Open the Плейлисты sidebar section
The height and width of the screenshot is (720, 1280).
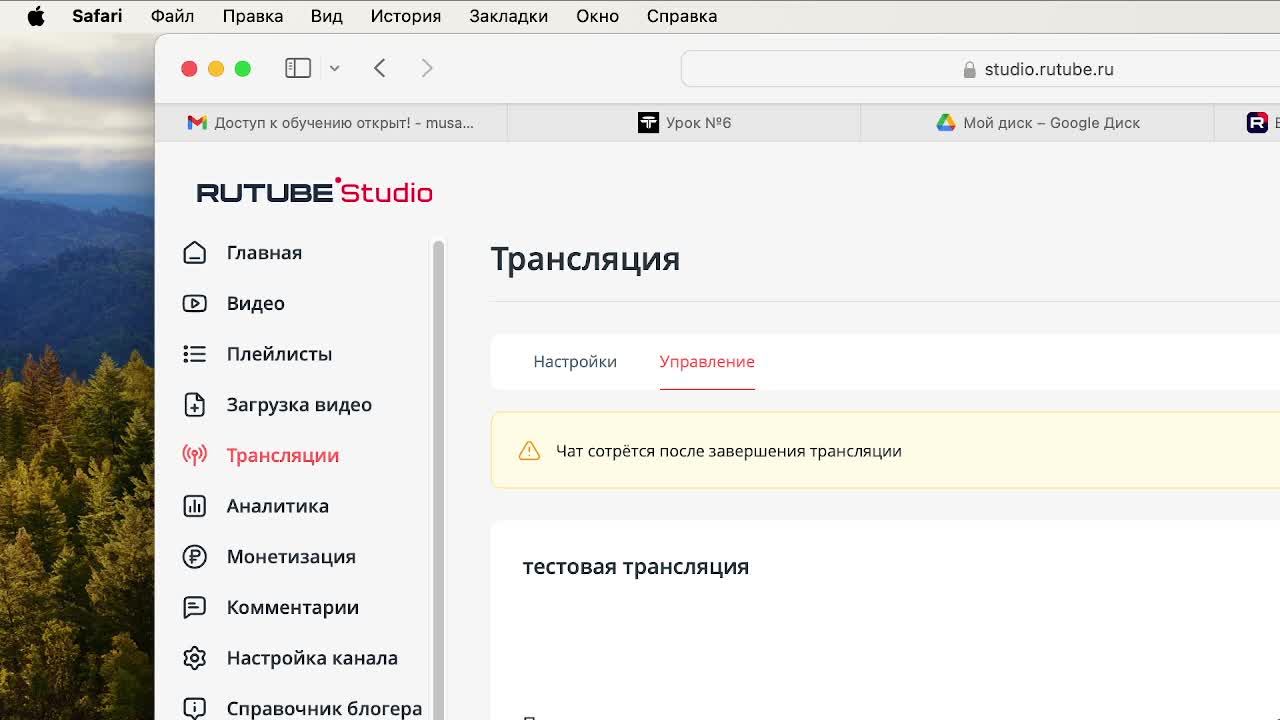[279, 354]
